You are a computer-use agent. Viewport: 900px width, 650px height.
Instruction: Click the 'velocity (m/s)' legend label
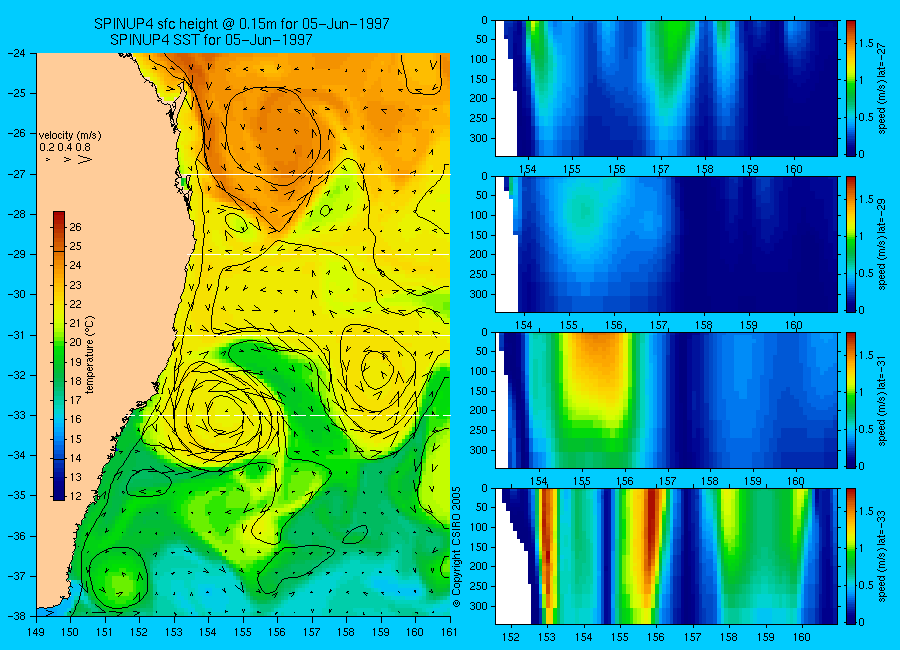(x=70, y=136)
